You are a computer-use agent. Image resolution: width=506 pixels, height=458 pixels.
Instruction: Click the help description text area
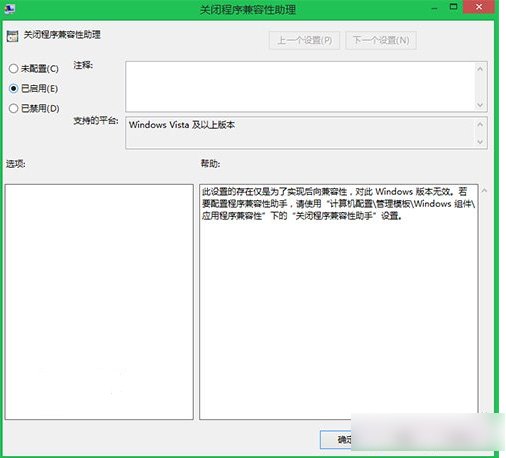click(339, 302)
